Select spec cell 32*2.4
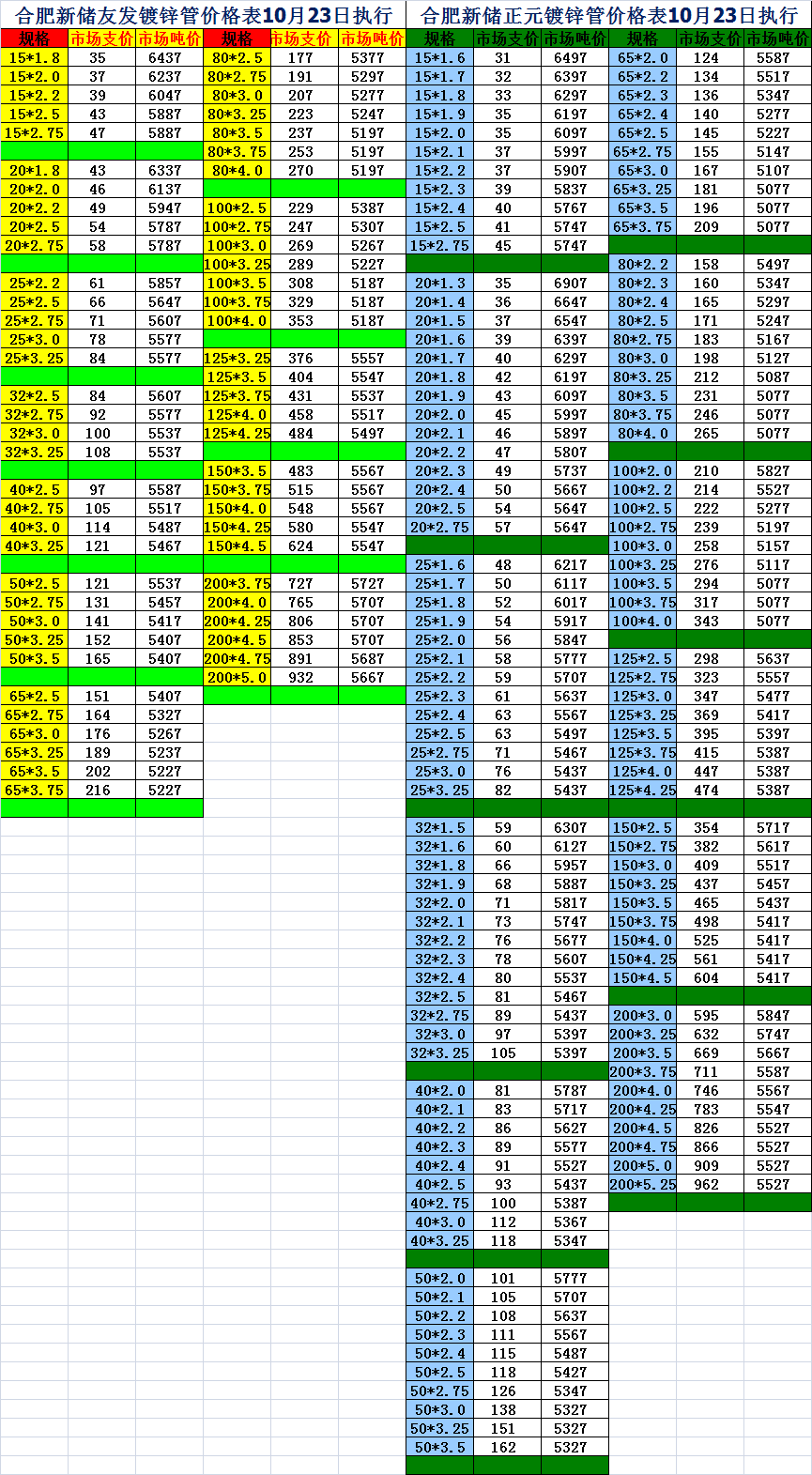 pyautogui.click(x=440, y=977)
